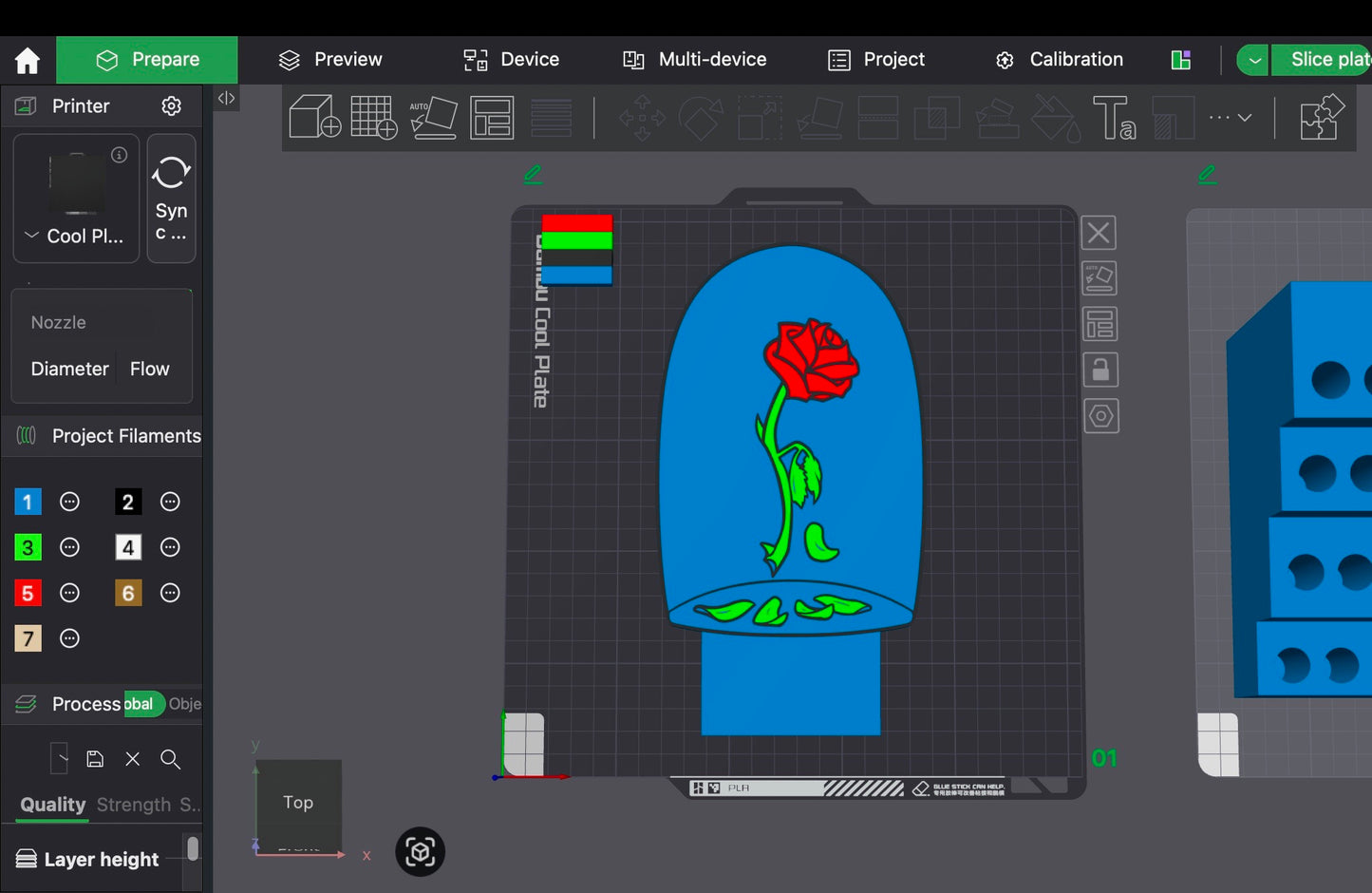Collapse the sidebar with the arrows icon
The width and height of the screenshot is (1372, 893).
[x=226, y=98]
